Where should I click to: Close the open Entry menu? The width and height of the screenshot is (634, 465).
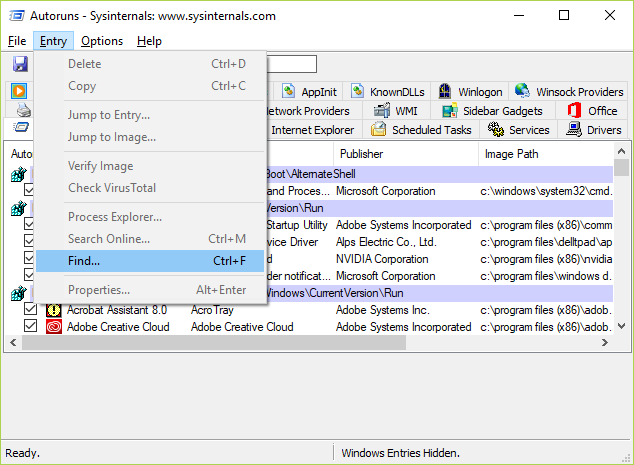[x=53, y=41]
